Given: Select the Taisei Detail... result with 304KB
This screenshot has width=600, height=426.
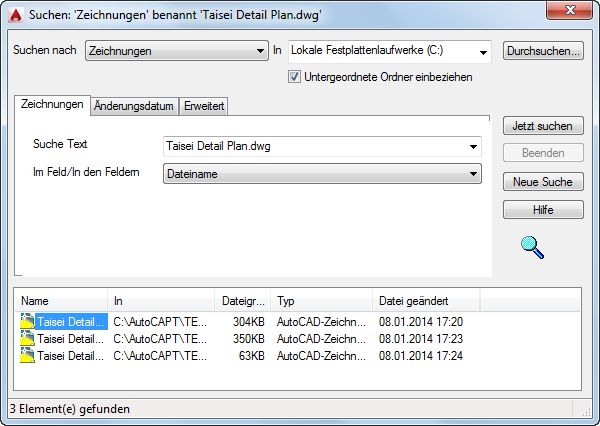Looking at the screenshot, I should coord(71,322).
